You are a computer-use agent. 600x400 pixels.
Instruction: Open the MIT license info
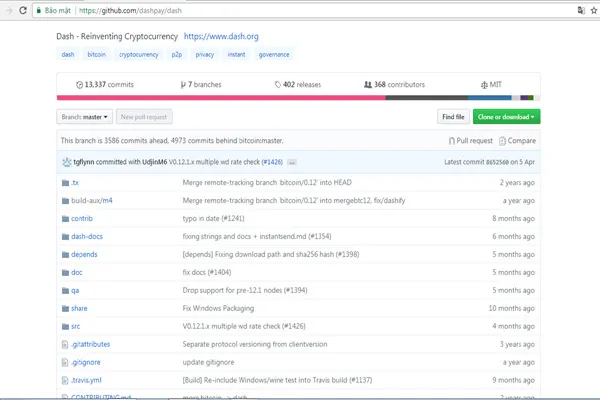coord(491,85)
